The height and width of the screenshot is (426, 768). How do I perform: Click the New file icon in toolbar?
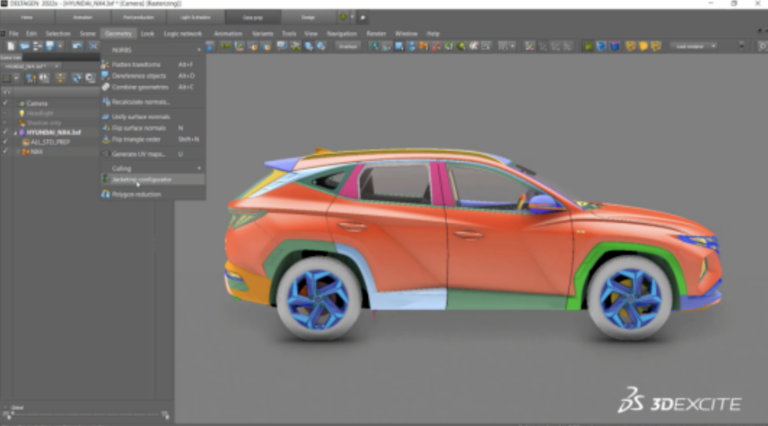click(x=10, y=46)
